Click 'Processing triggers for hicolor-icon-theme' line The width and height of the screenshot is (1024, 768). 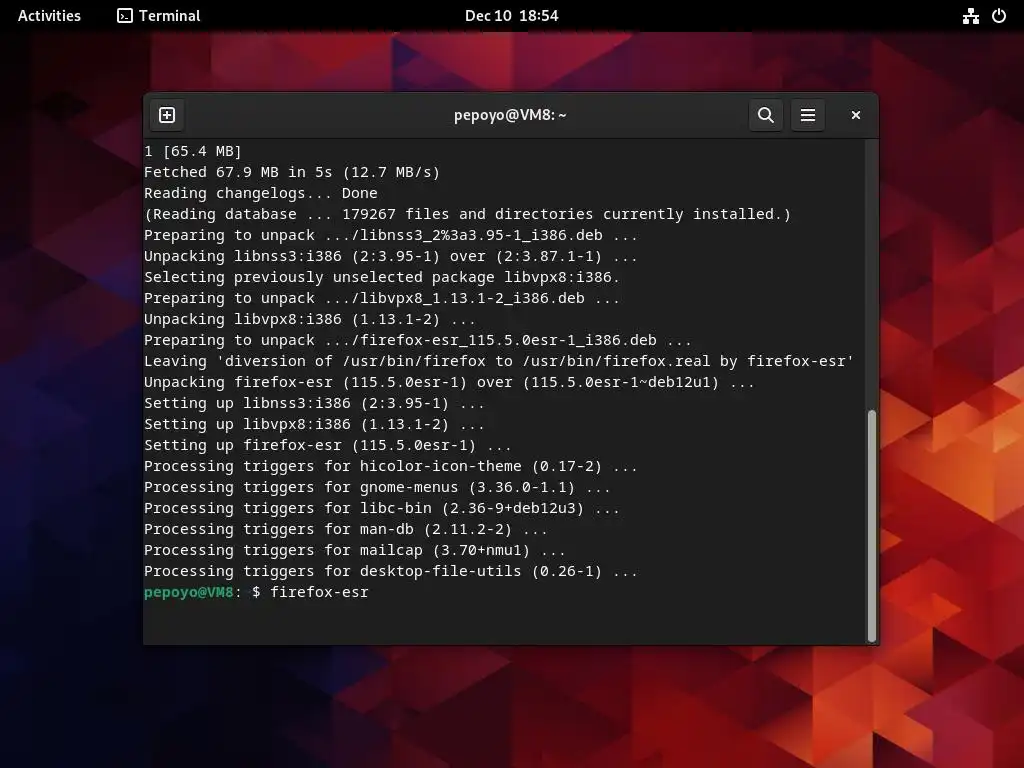[391, 466]
